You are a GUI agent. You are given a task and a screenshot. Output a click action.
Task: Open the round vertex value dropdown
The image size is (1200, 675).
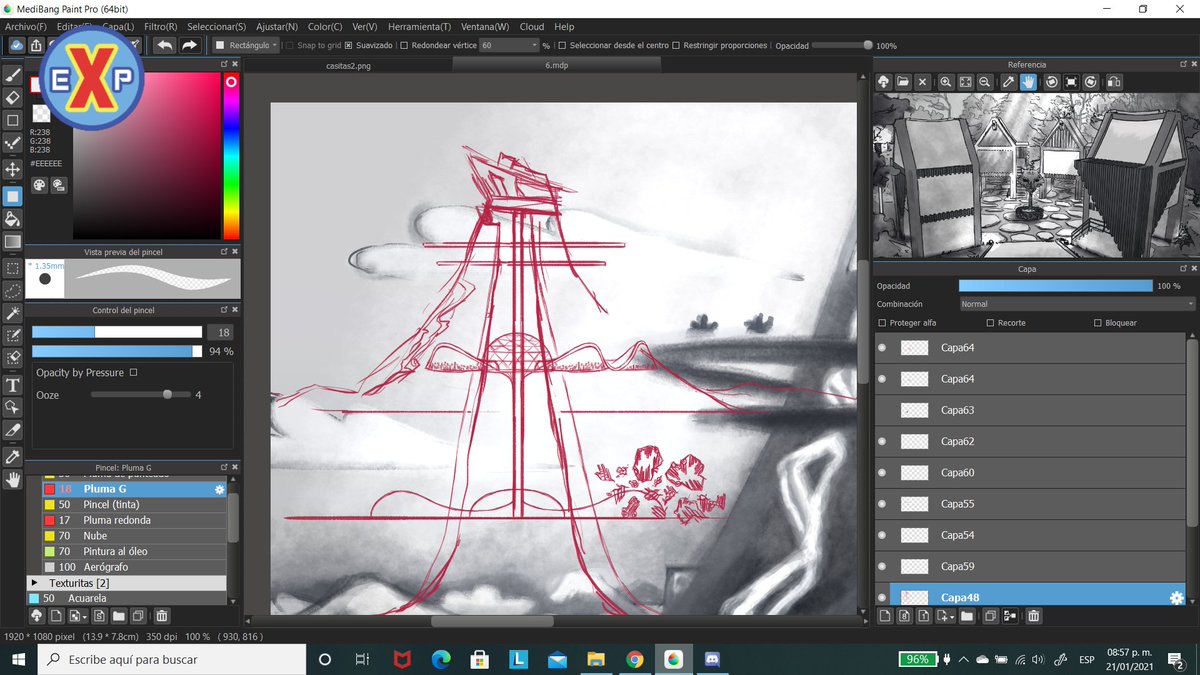[x=509, y=45]
